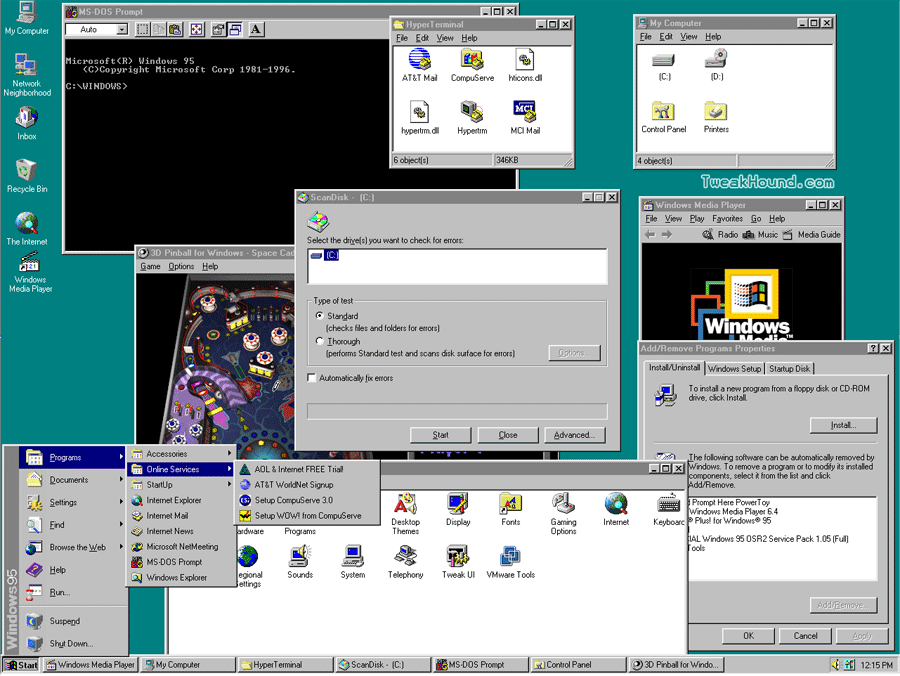This screenshot has width=900, height=676.
Task: Open the Desktop Themes icon
Action: click(405, 505)
